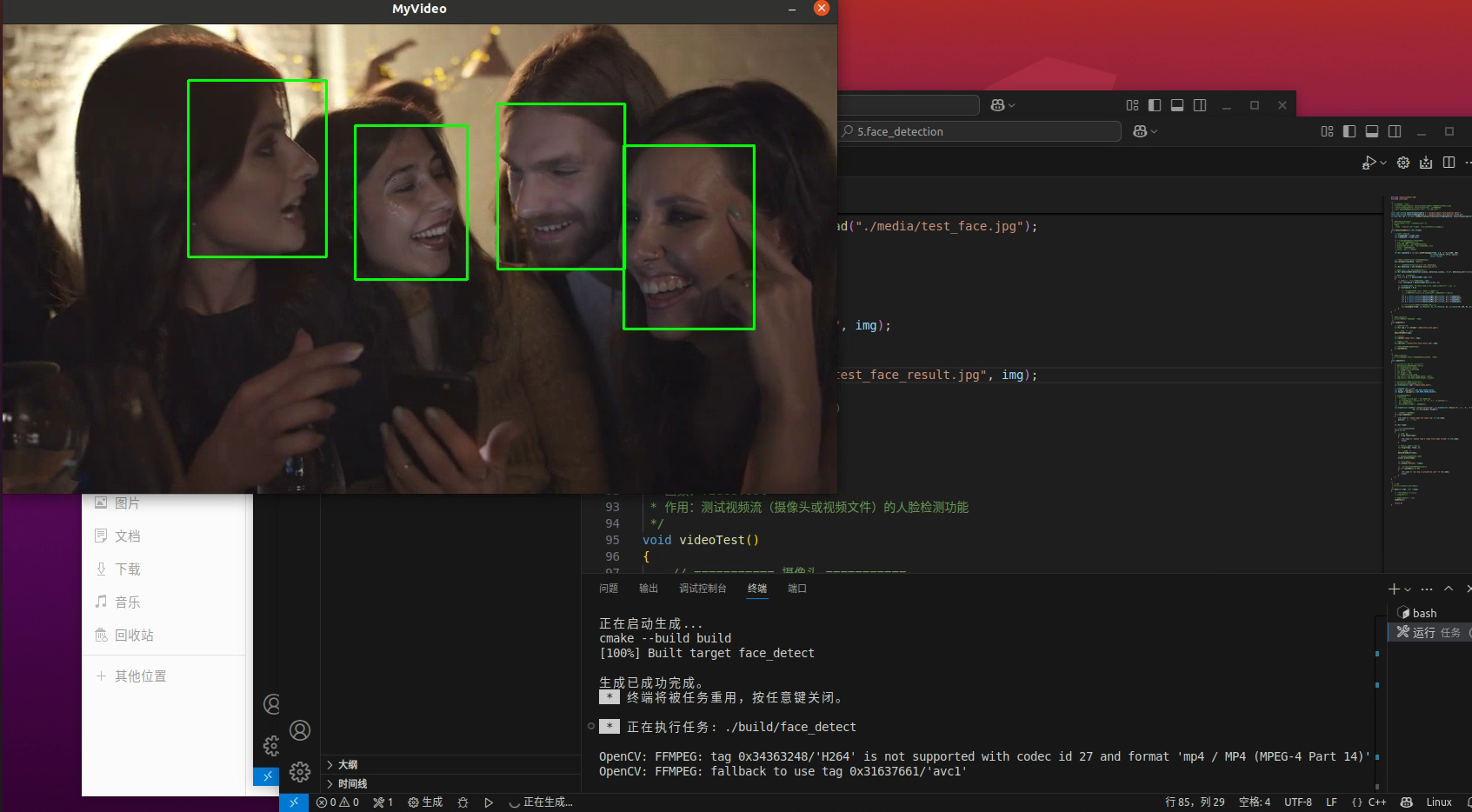
Task: Click the errors and warnings indicator
Action: pyautogui.click(x=337, y=802)
